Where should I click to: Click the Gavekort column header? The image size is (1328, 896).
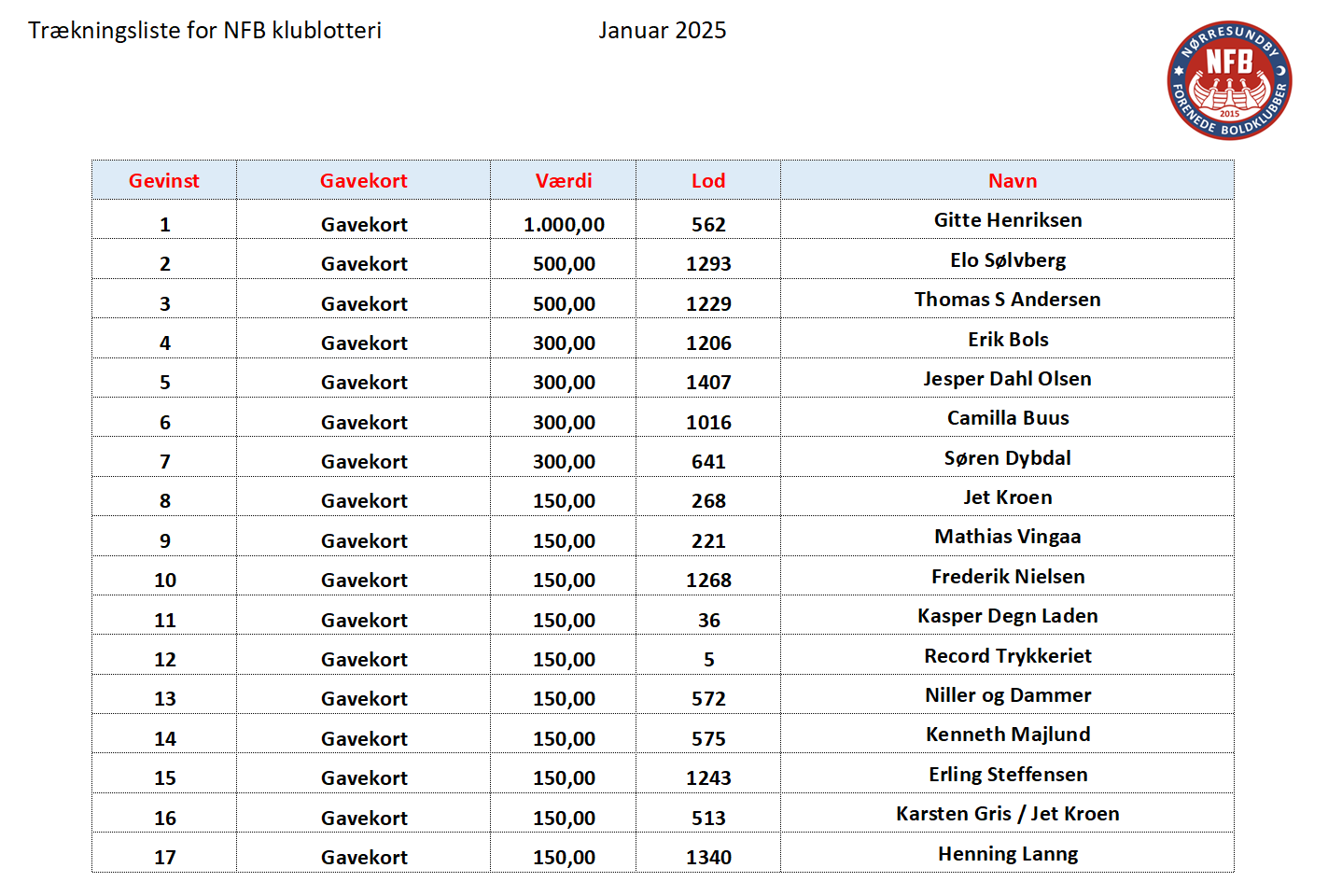pyautogui.click(x=364, y=181)
